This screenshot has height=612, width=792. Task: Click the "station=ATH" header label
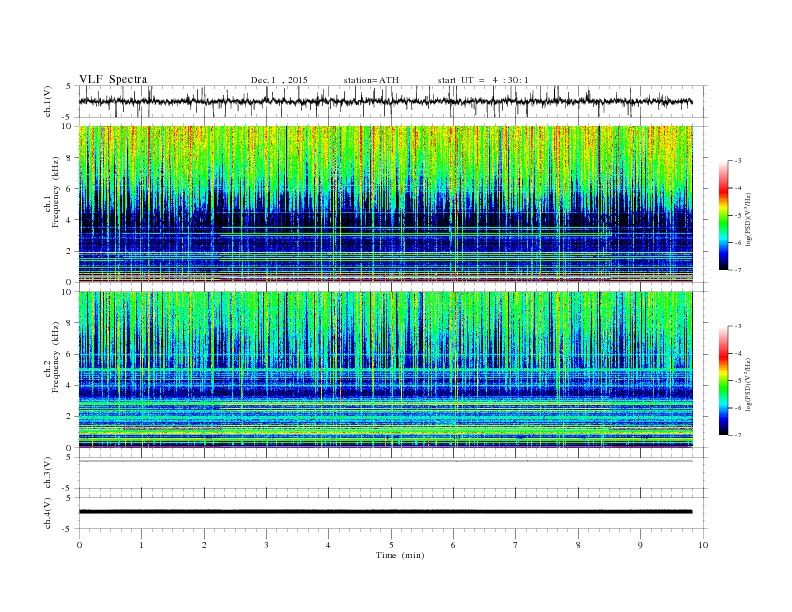[x=371, y=80]
